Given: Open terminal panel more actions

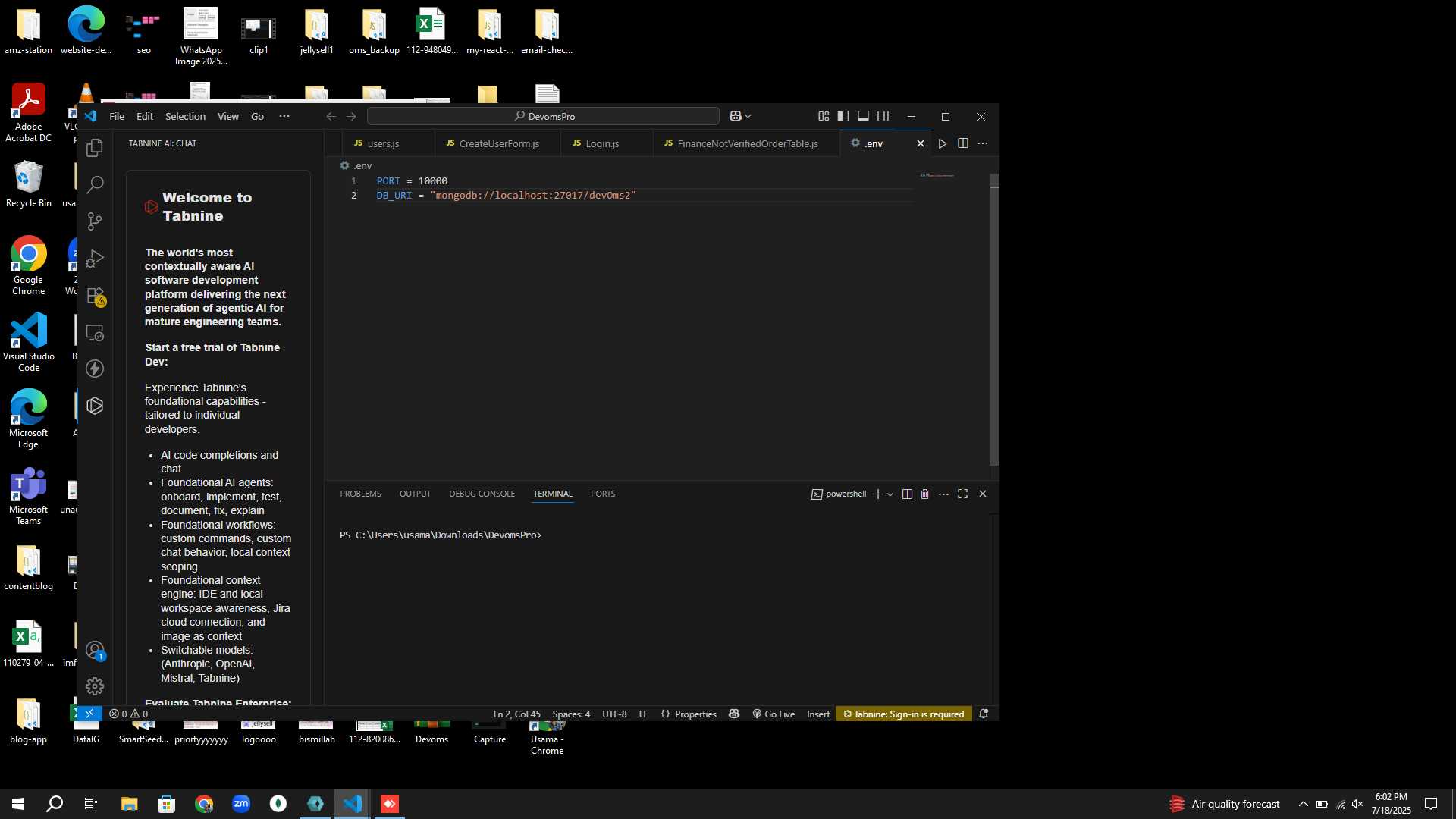Looking at the screenshot, I should [x=943, y=494].
